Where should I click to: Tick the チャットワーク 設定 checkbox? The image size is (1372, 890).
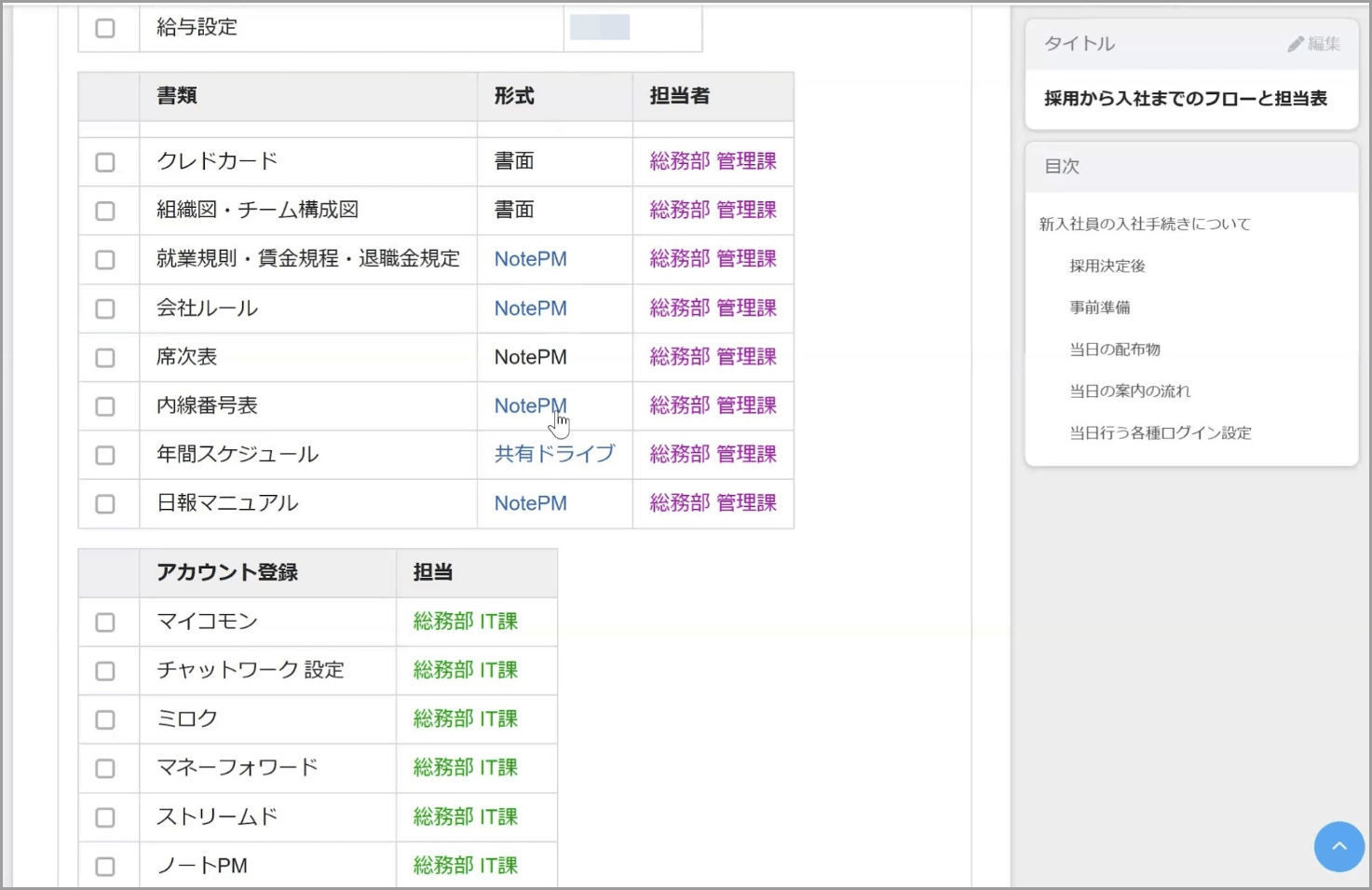click(105, 671)
